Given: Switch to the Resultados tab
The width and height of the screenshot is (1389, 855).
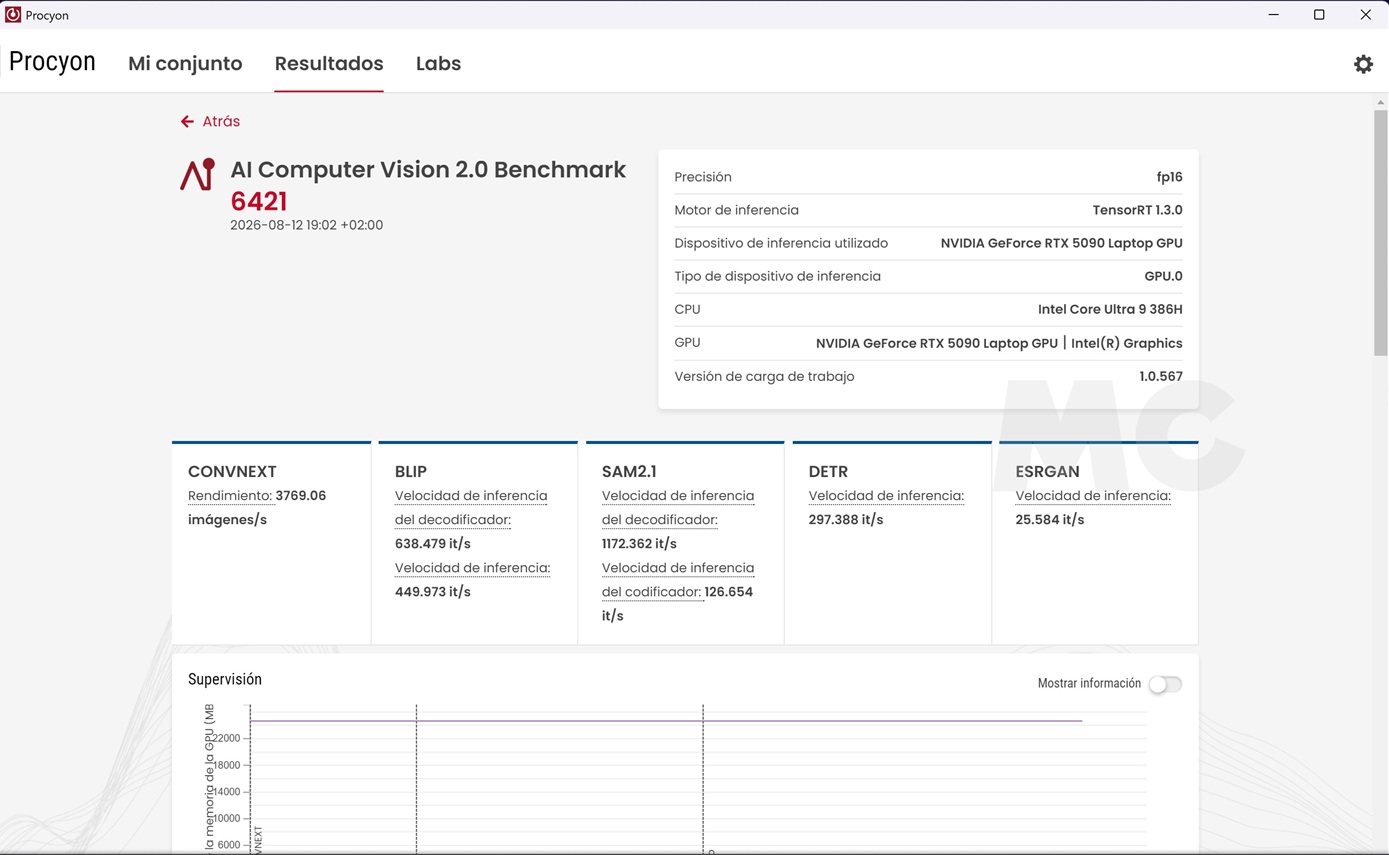Looking at the screenshot, I should tap(329, 63).
